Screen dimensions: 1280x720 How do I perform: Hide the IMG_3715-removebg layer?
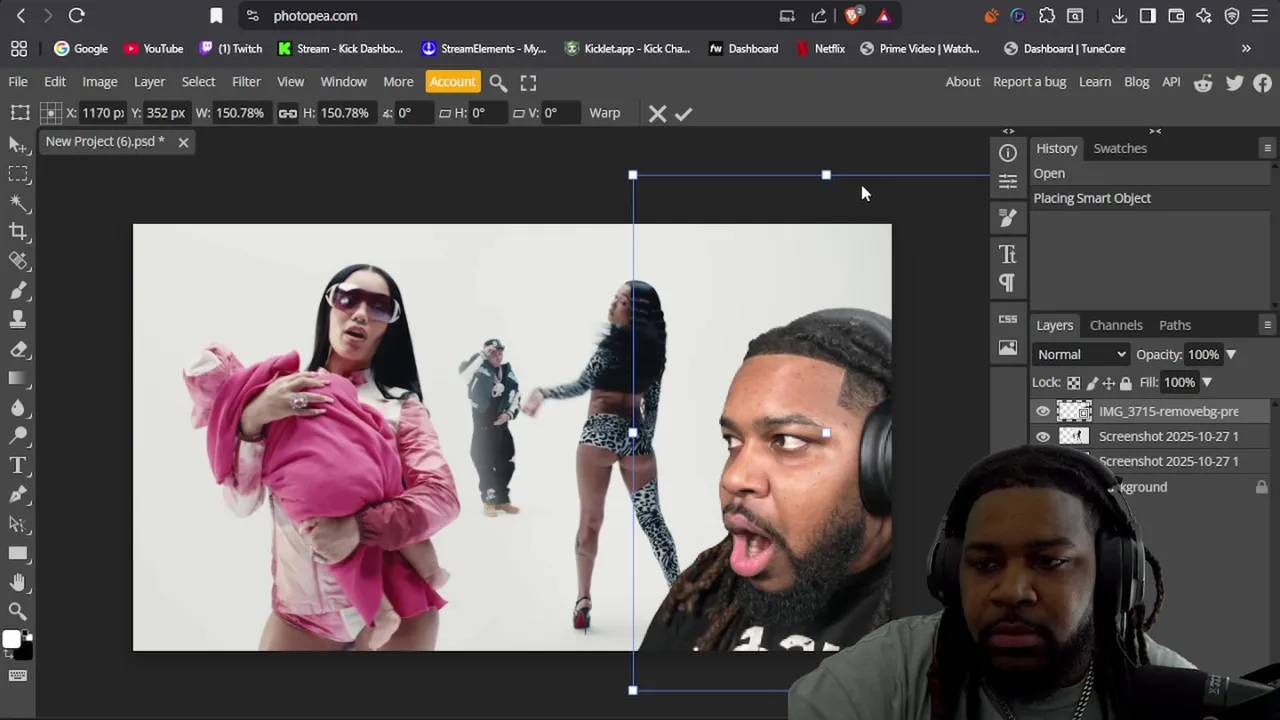tap(1043, 411)
